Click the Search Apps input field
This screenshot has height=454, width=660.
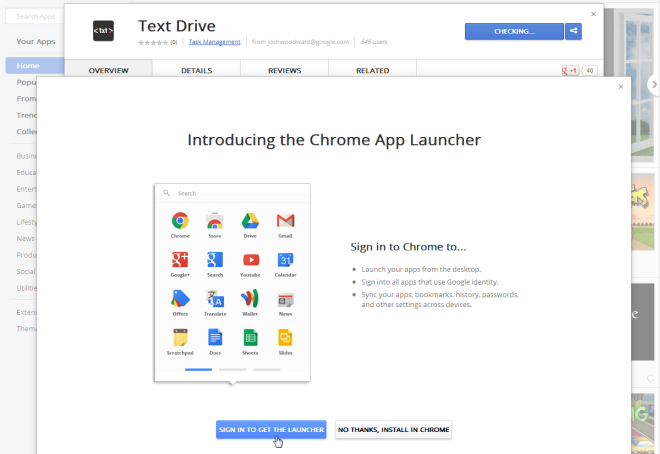(35, 16)
